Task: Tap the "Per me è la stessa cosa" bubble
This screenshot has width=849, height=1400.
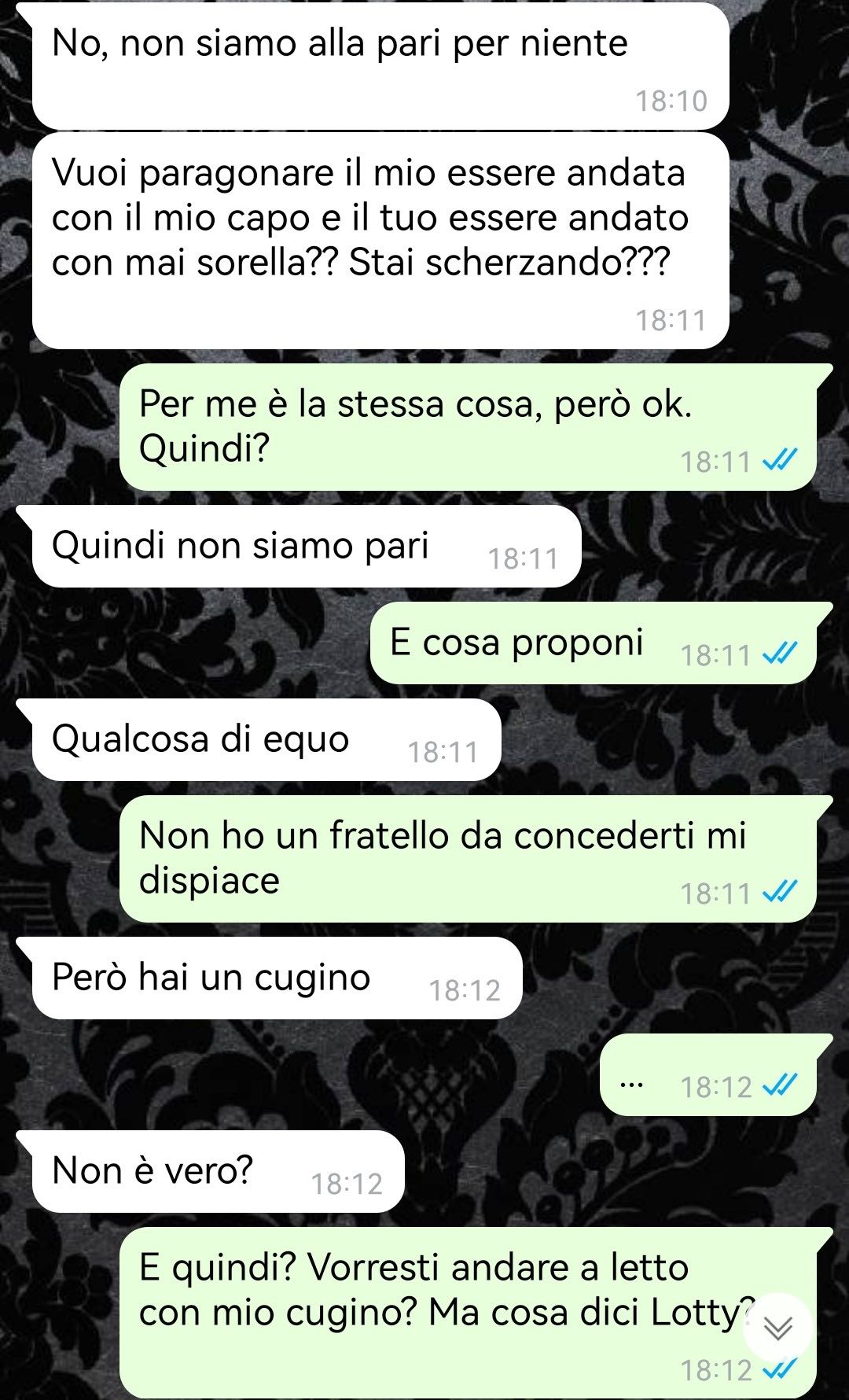Action: (x=468, y=427)
